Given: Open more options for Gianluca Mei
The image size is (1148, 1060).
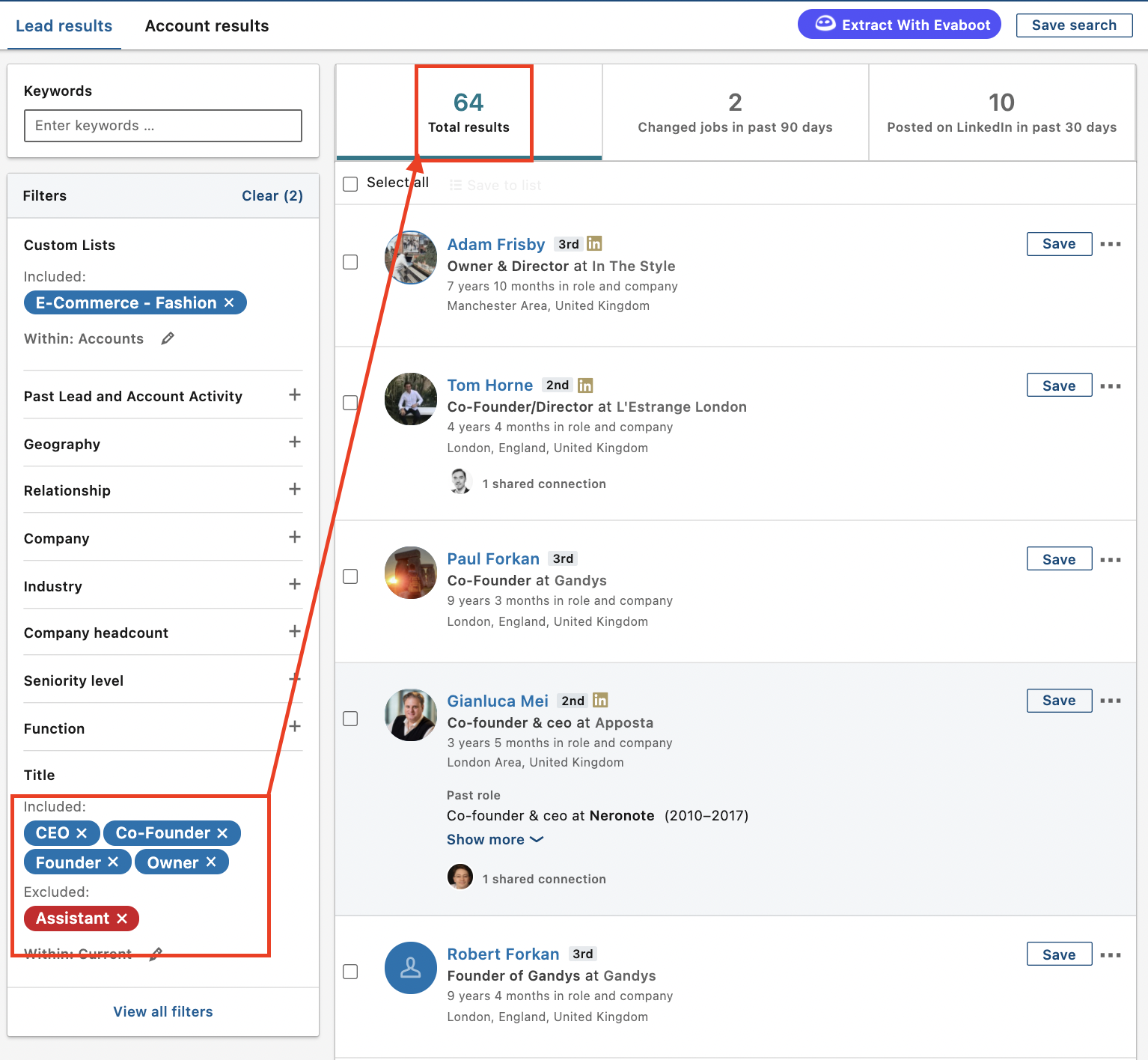Looking at the screenshot, I should [1111, 701].
